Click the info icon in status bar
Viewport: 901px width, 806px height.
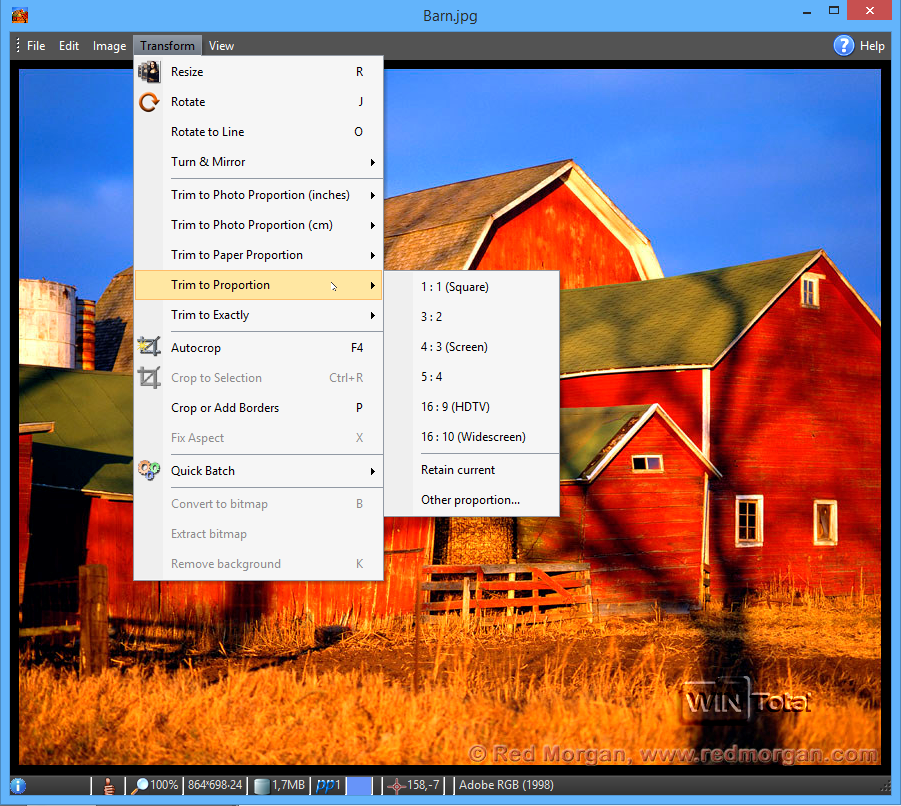tap(18, 786)
